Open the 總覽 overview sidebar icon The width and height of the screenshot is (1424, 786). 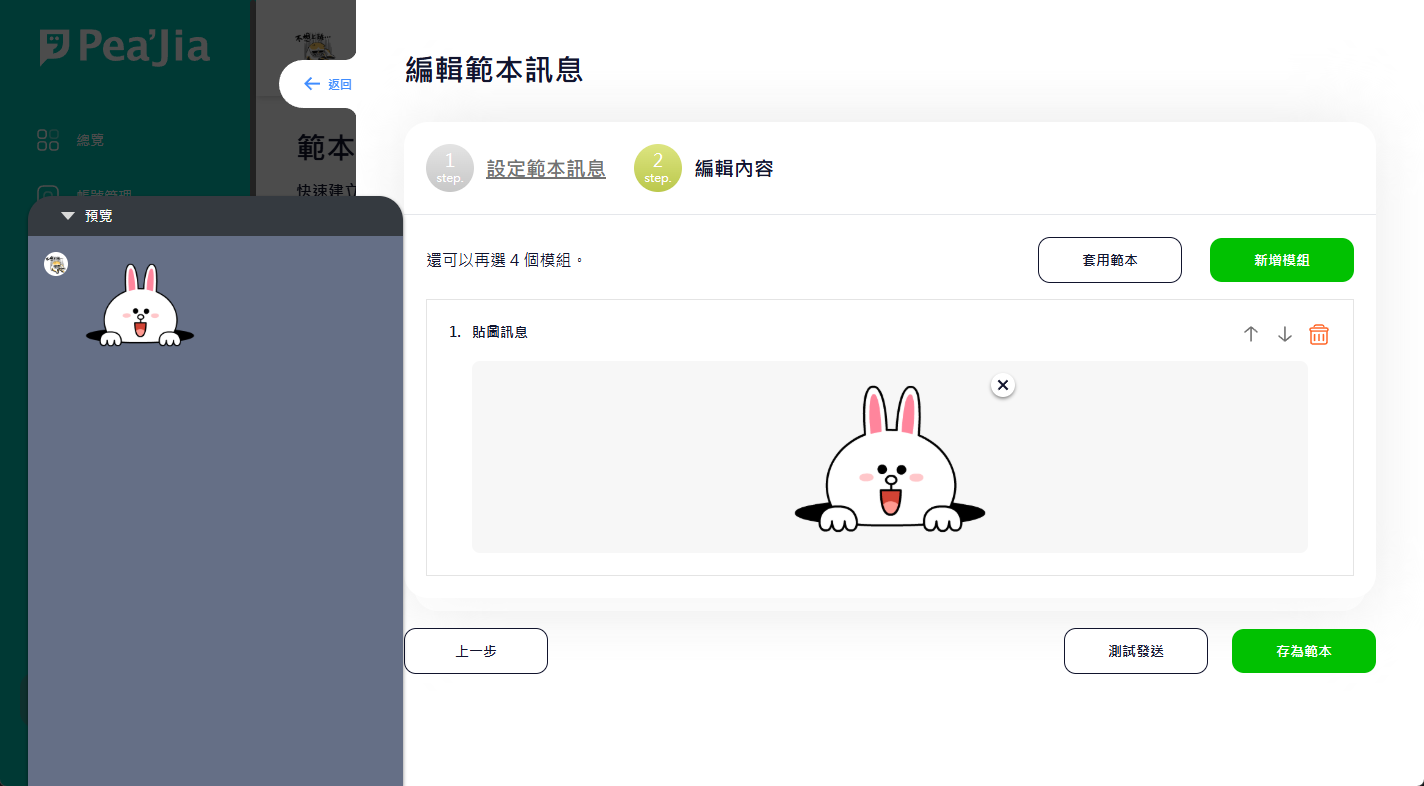tap(48, 140)
